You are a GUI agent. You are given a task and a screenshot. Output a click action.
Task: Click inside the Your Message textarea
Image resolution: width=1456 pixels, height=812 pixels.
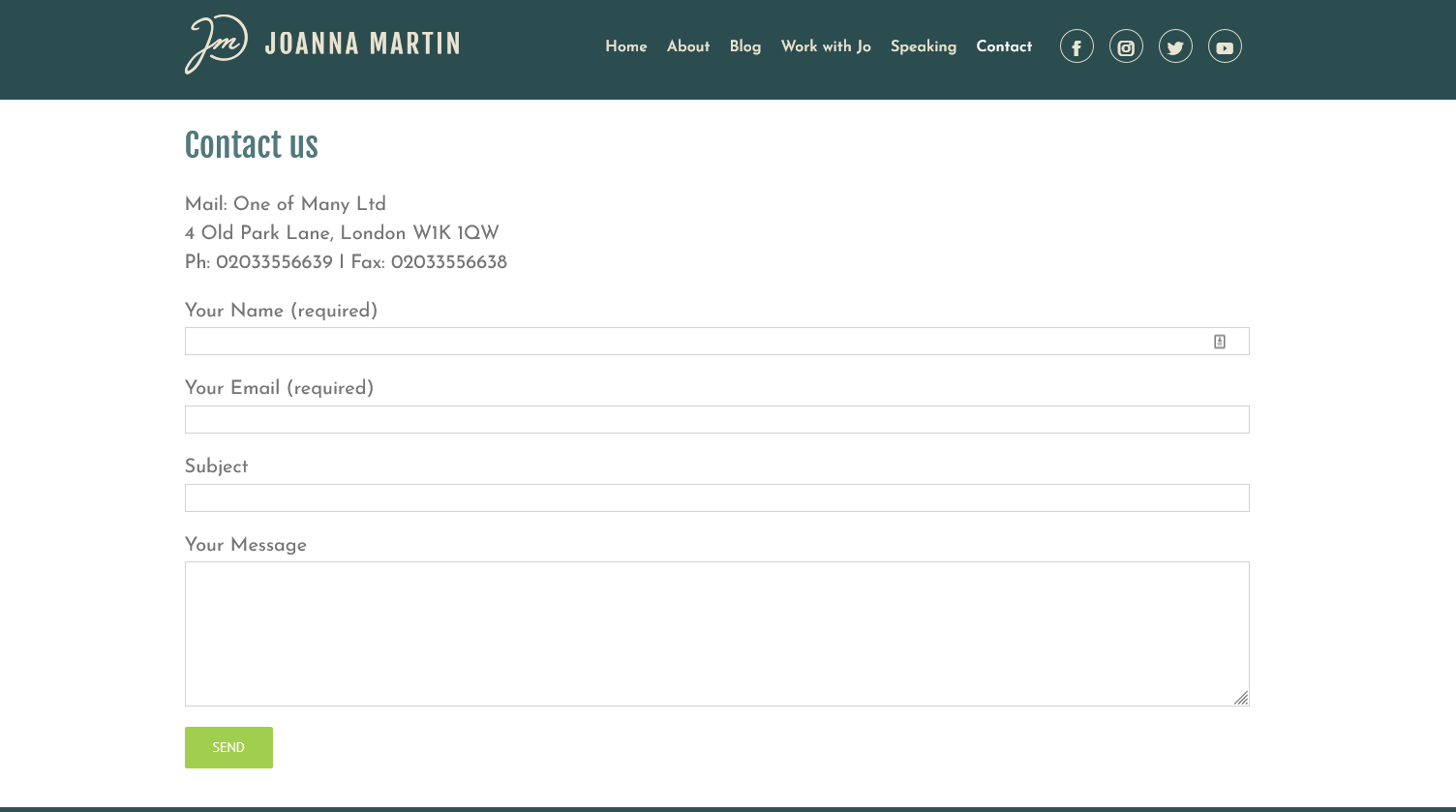716,634
